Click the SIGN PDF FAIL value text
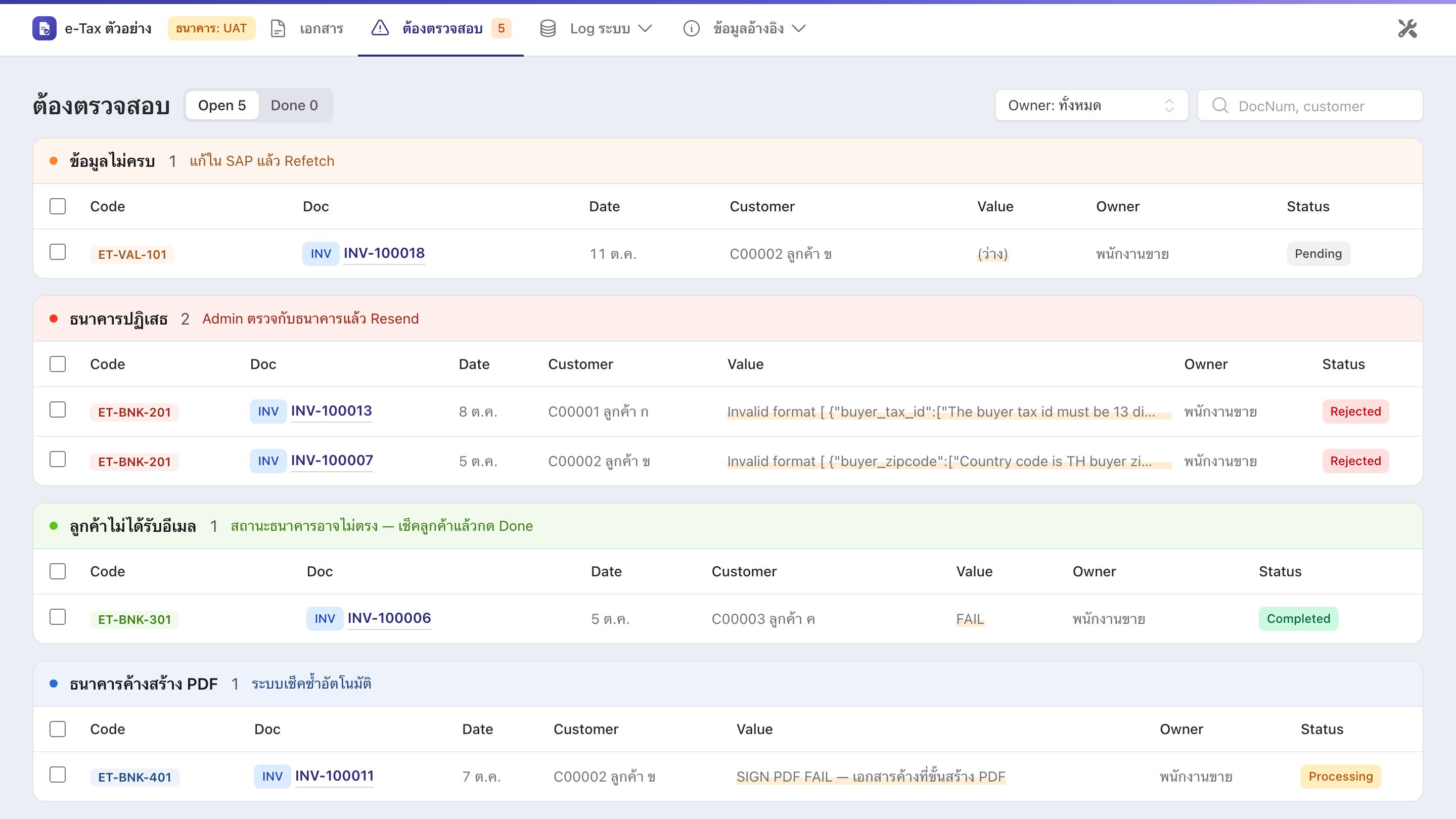Viewport: 1456px width, 819px height. pos(871,777)
